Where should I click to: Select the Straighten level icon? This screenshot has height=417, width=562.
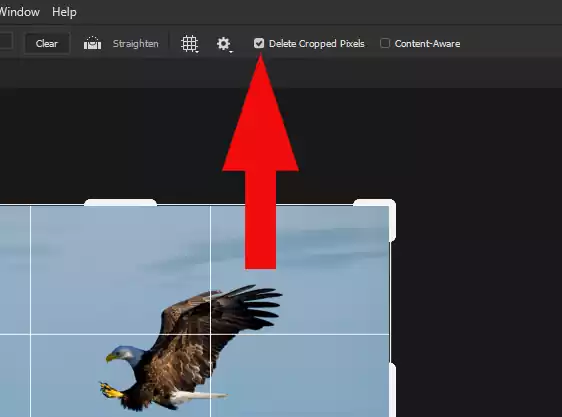pos(92,43)
